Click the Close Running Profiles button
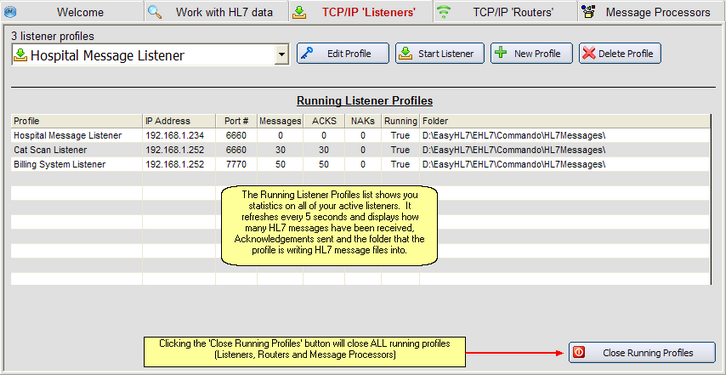This screenshot has width=726, height=375. pos(642,353)
